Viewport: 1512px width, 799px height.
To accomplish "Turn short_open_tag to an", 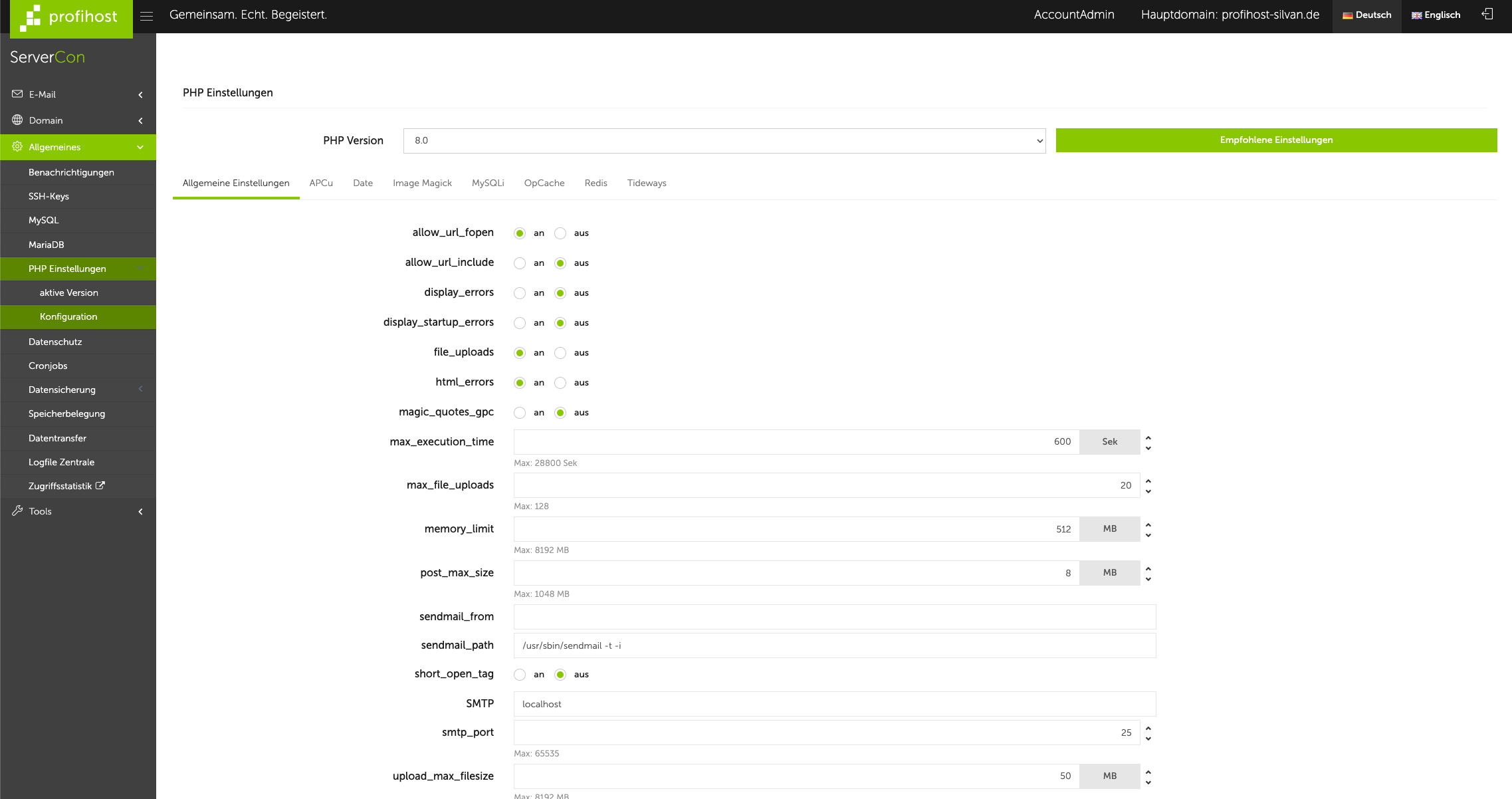I will tap(520, 675).
